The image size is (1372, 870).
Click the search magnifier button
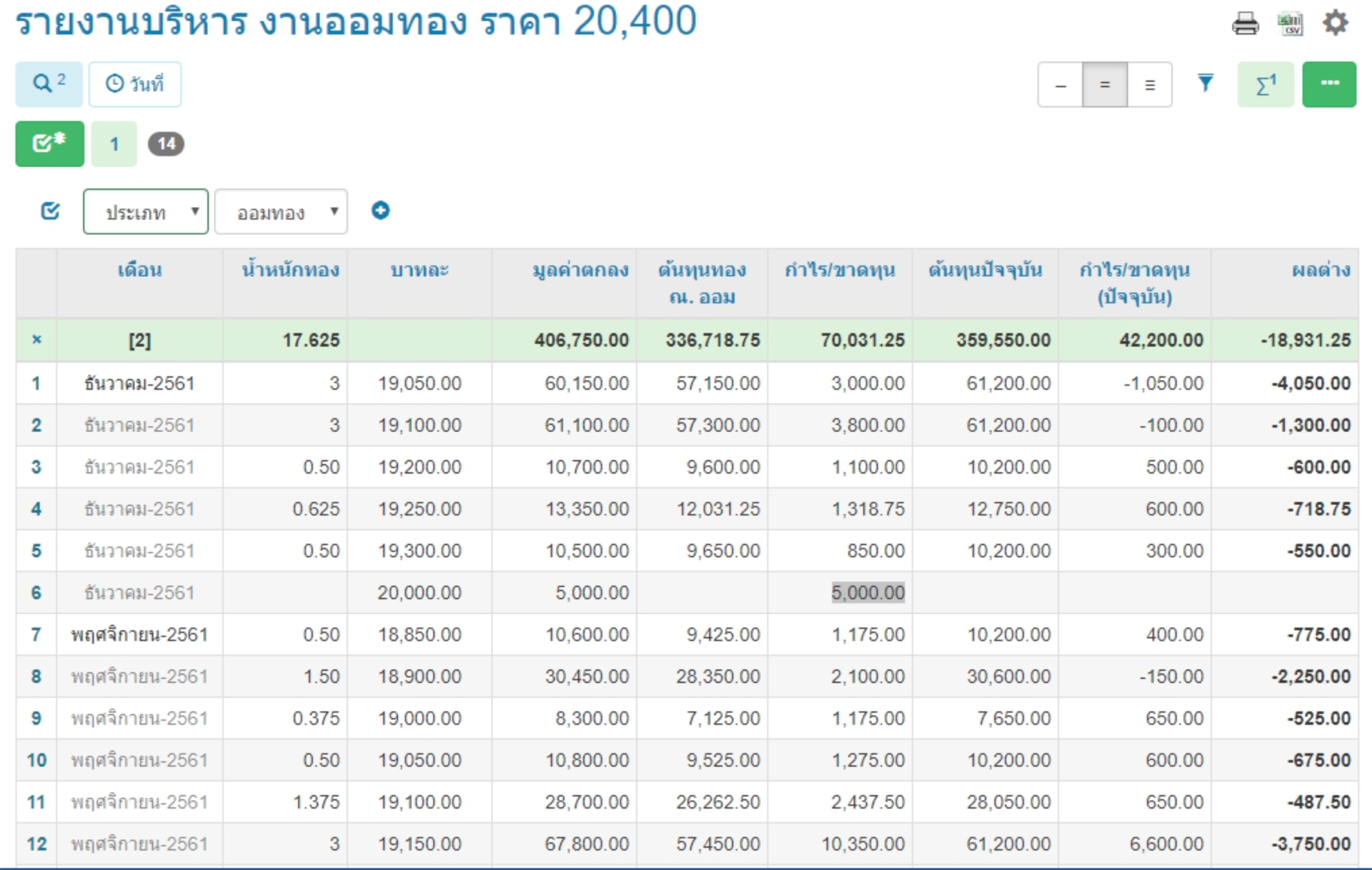point(49,84)
